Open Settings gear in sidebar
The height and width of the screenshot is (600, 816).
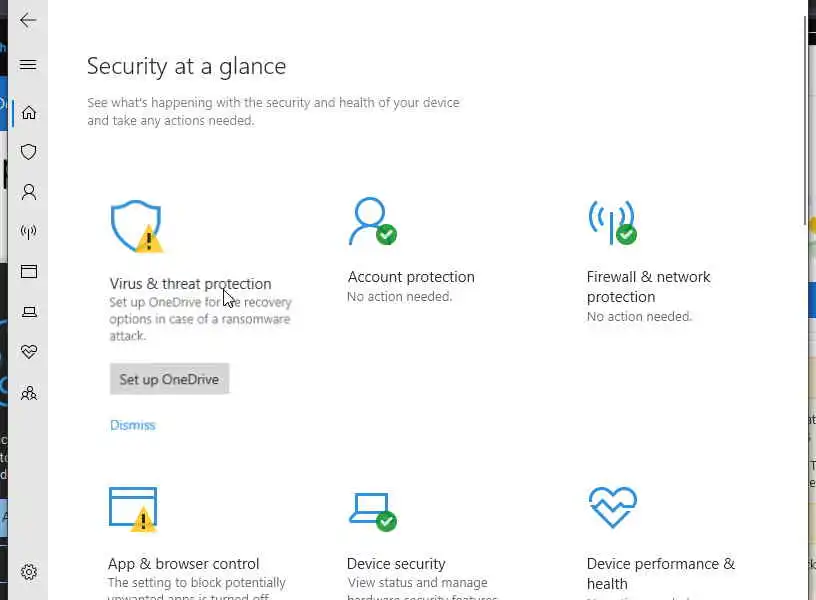click(x=29, y=572)
